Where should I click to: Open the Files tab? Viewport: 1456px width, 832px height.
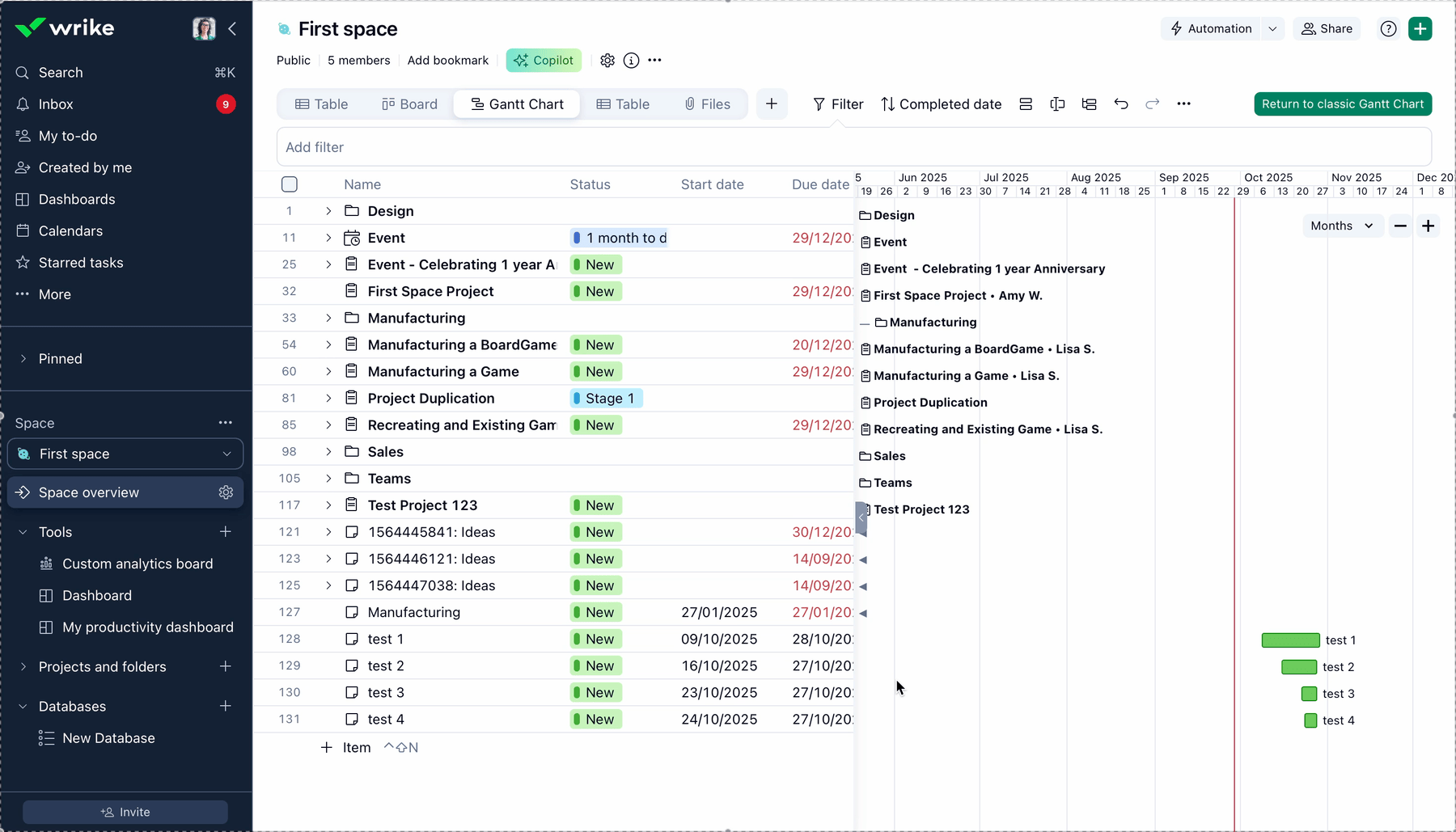coord(707,104)
